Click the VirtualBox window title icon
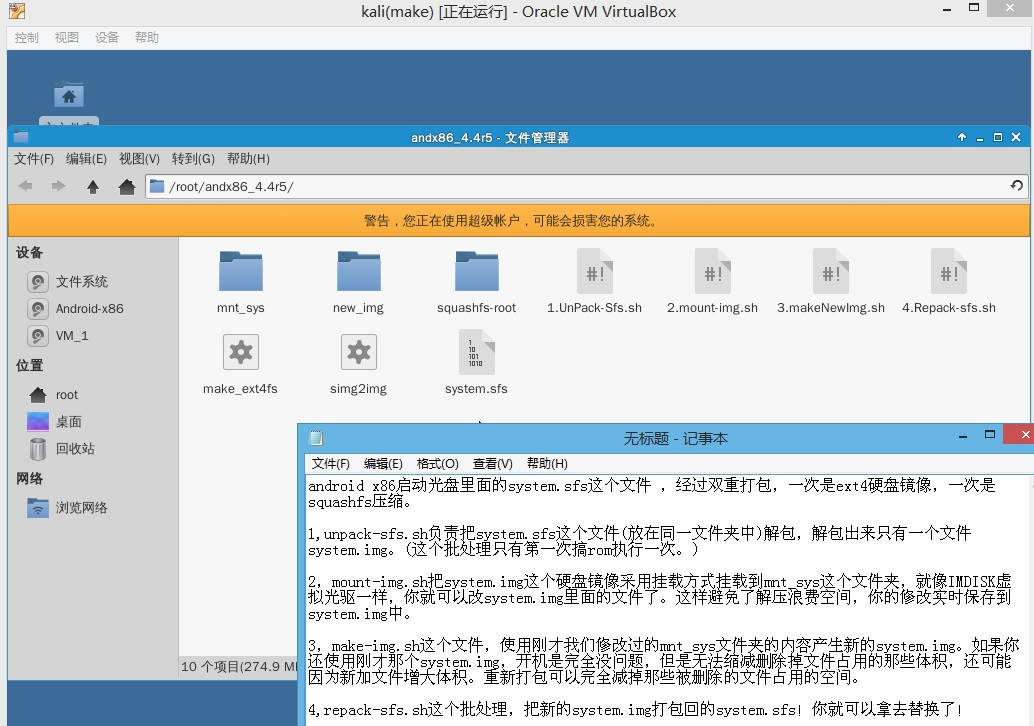 (x=16, y=11)
